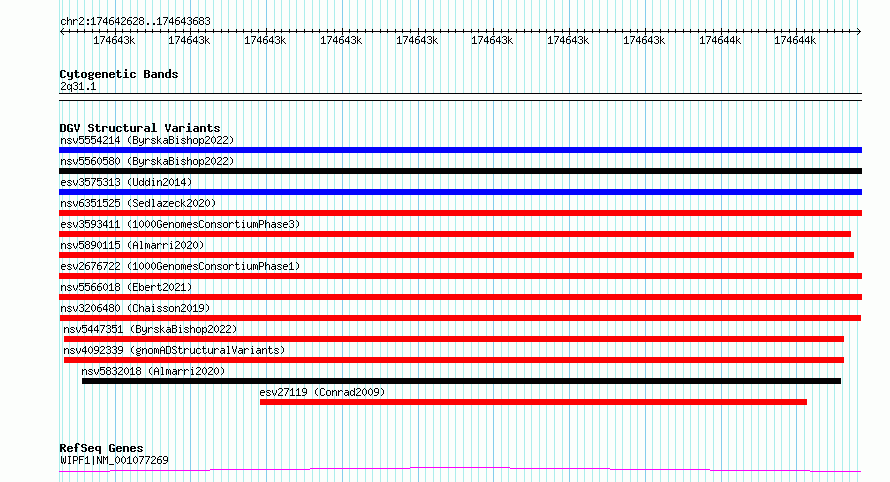Select the nsv6351525 (Sedlazeck2020) label
This screenshot has width=890, height=482.
pos(138,203)
